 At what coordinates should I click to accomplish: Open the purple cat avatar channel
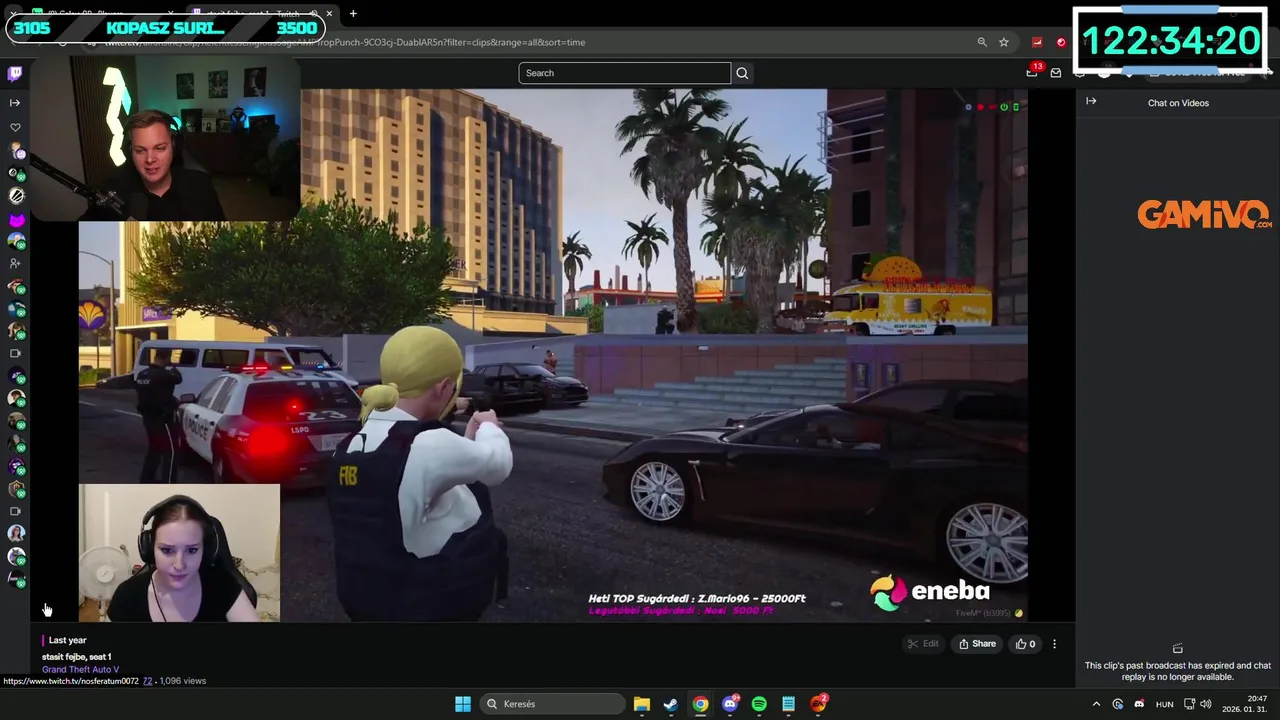coord(16,219)
